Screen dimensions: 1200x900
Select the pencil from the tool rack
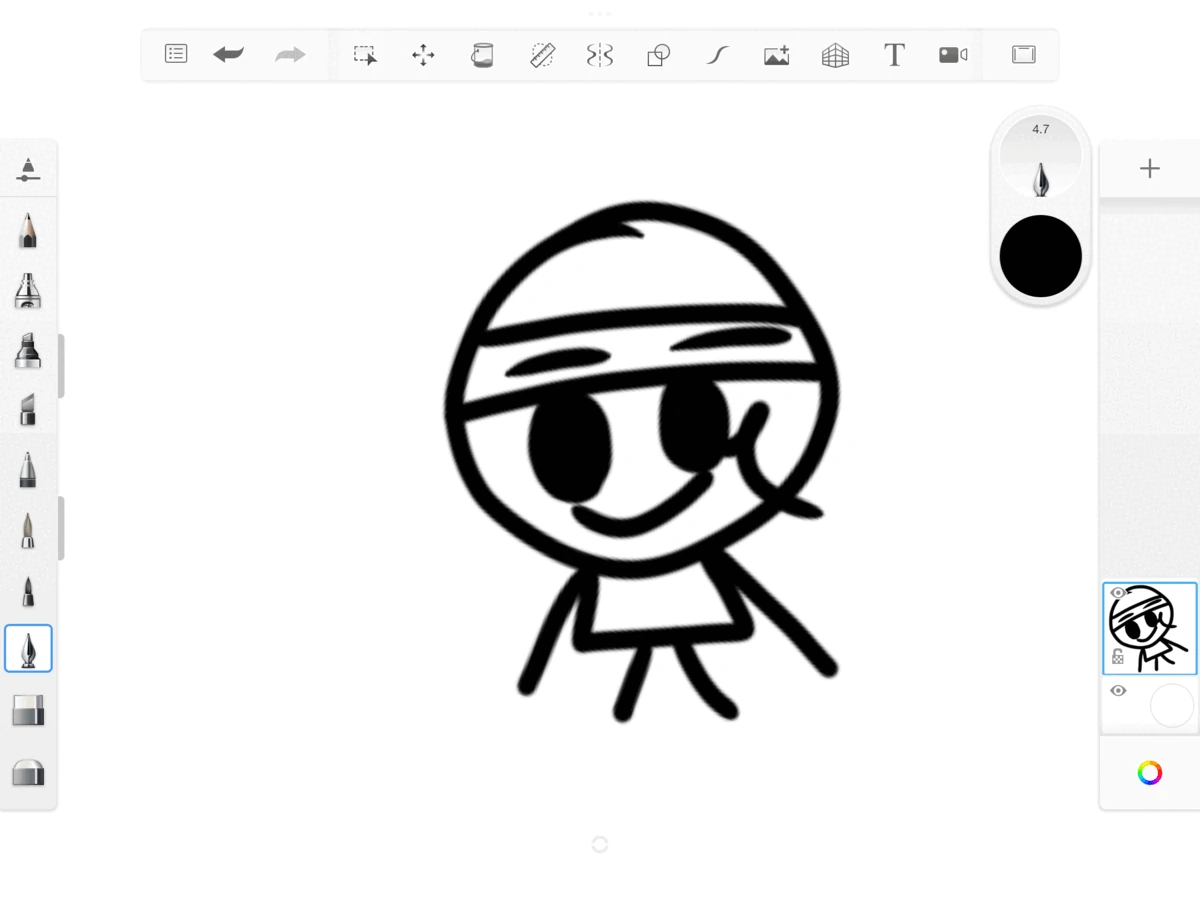(28, 229)
